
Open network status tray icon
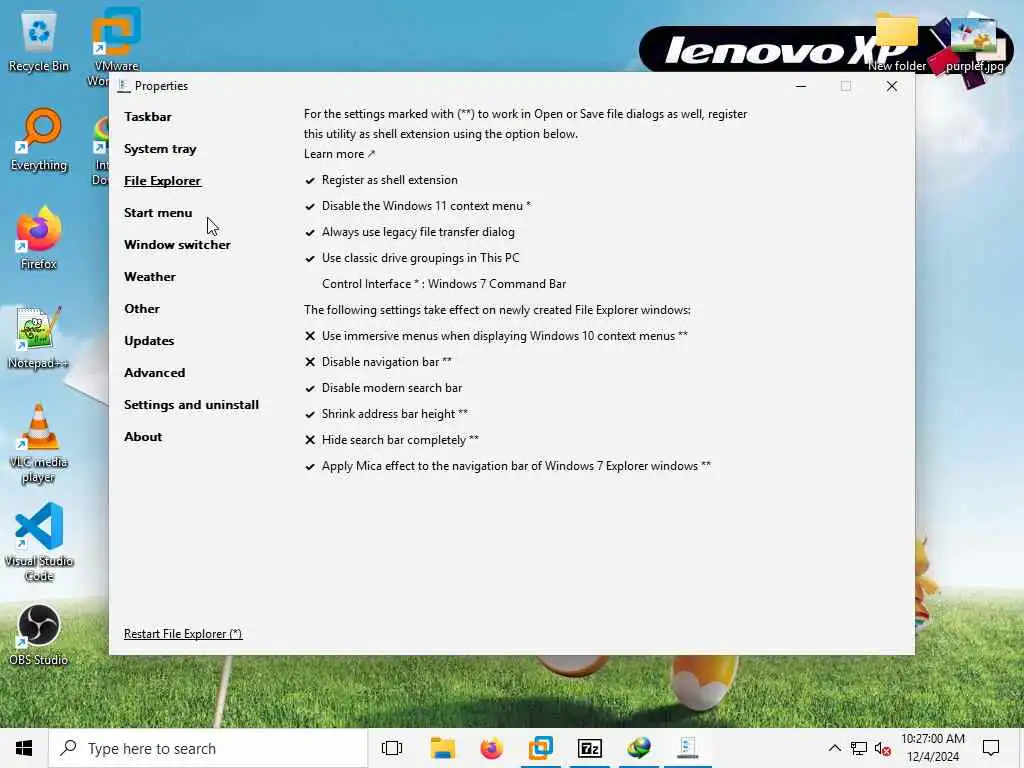(x=859, y=748)
